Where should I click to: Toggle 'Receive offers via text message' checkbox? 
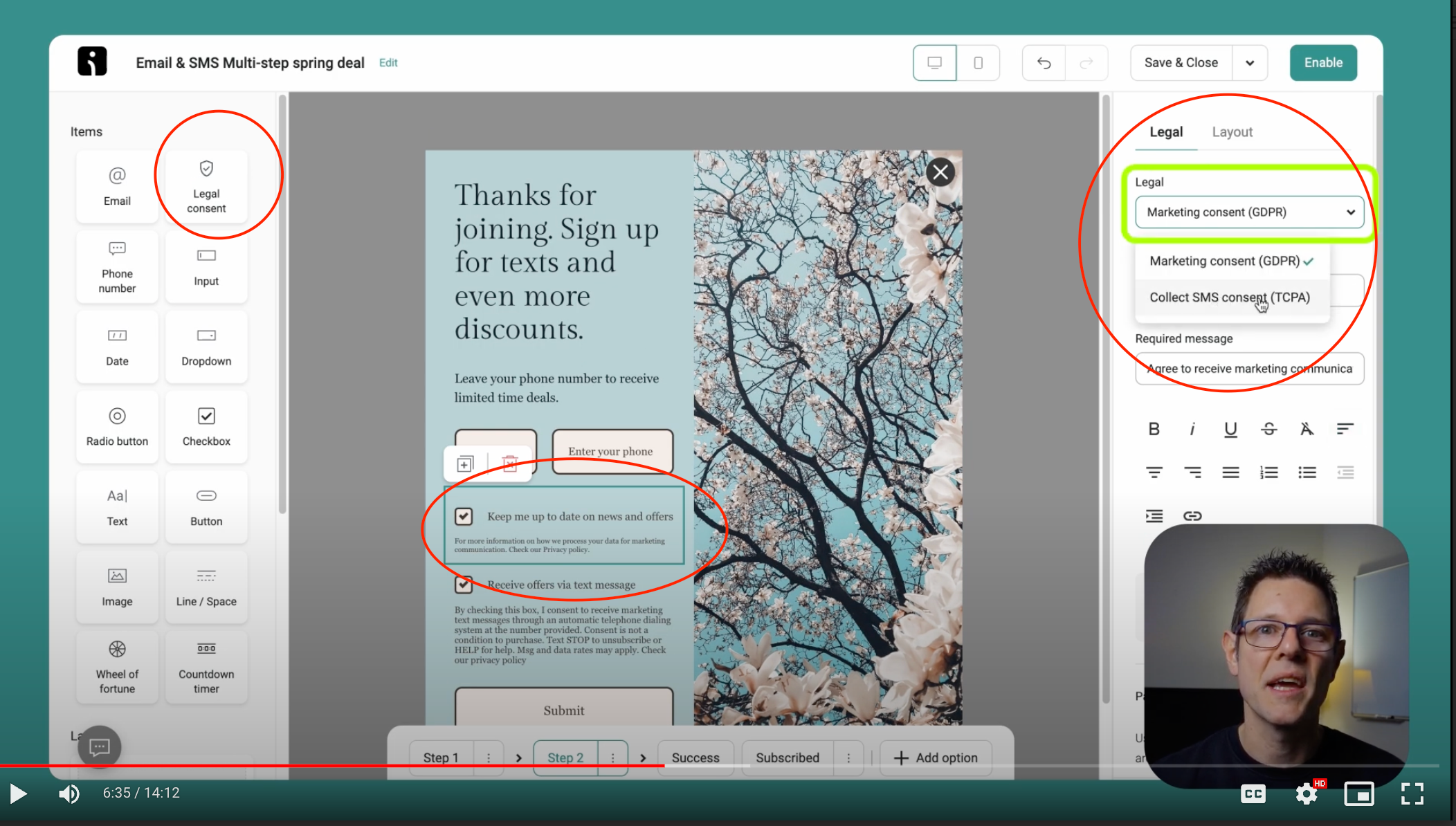point(464,585)
